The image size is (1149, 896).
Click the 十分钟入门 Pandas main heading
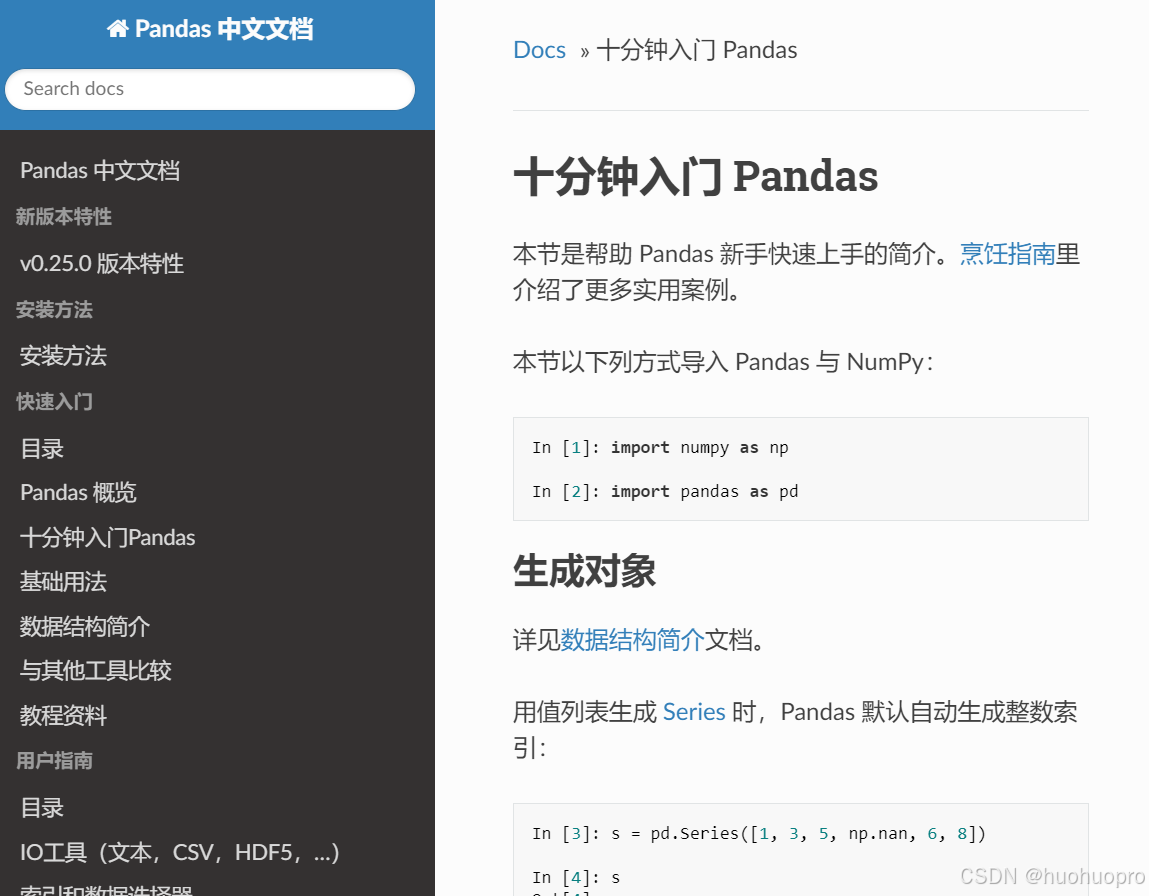(x=695, y=177)
